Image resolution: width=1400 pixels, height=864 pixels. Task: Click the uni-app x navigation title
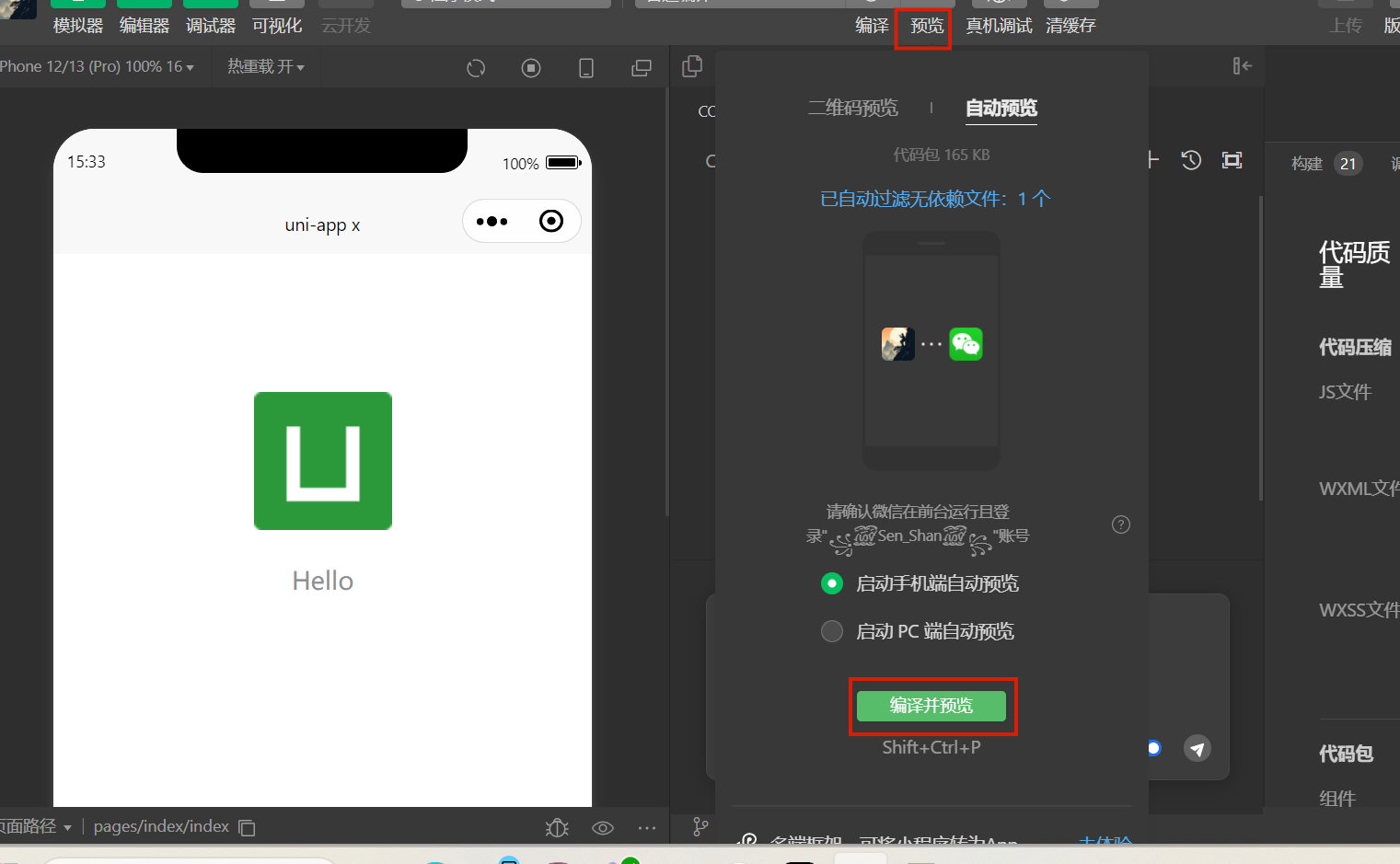coord(322,225)
